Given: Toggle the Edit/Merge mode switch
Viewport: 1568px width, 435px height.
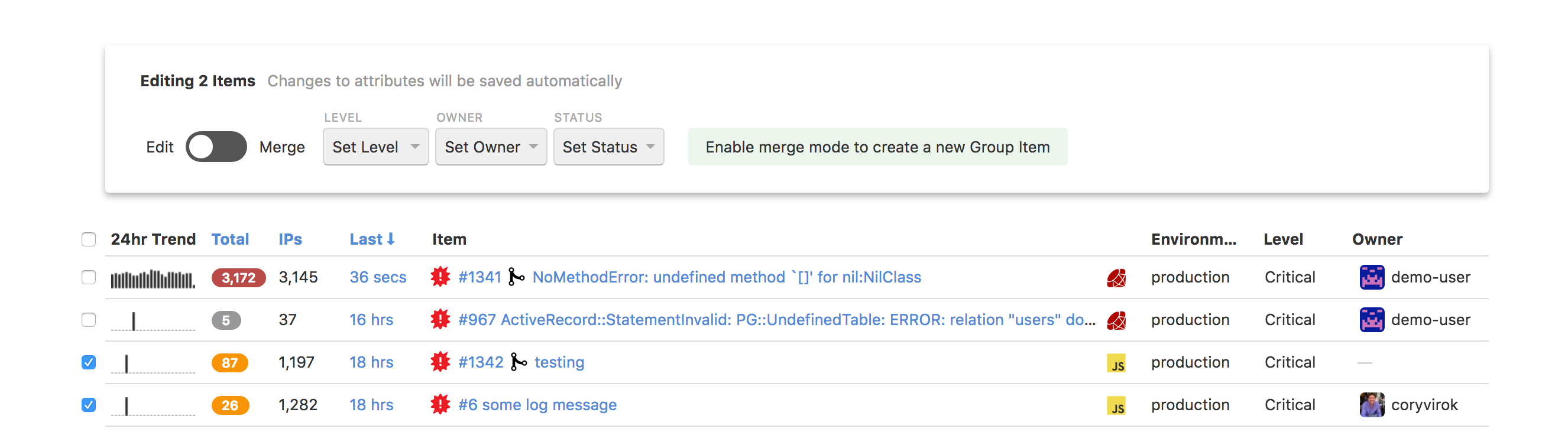Looking at the screenshot, I should [216, 147].
